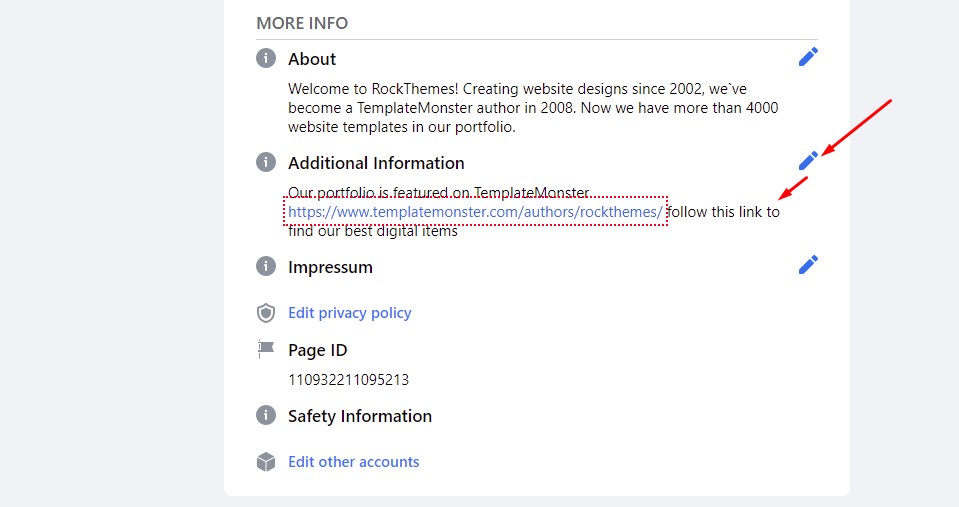Click the flag icon beside Page ID

click(266, 349)
